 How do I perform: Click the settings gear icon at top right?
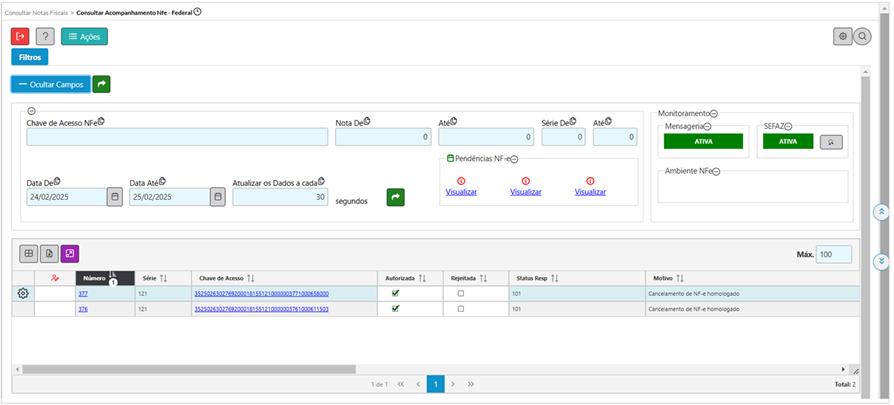click(843, 36)
